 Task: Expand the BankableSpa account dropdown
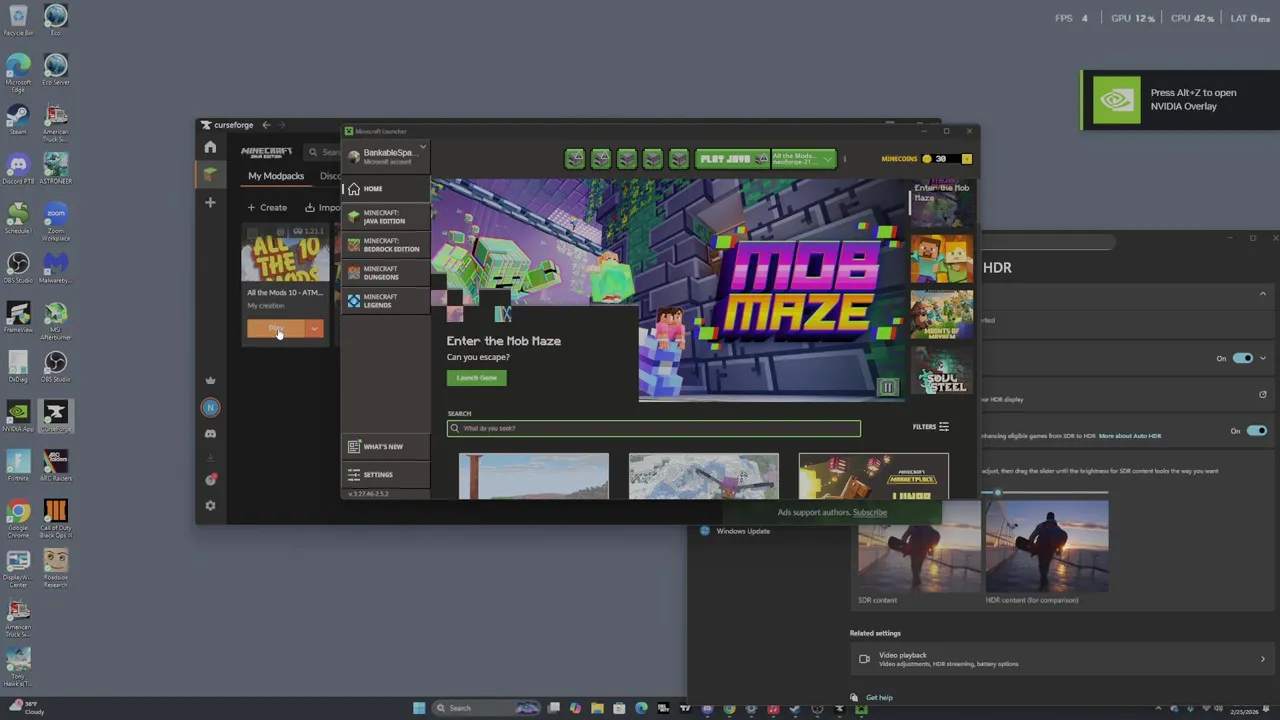click(x=423, y=148)
